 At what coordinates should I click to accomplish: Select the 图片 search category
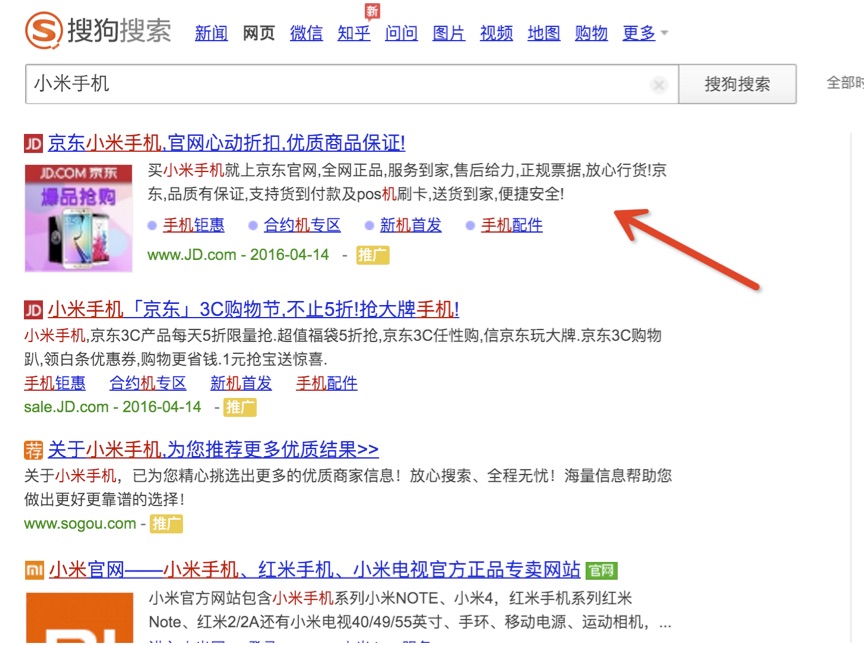448,33
